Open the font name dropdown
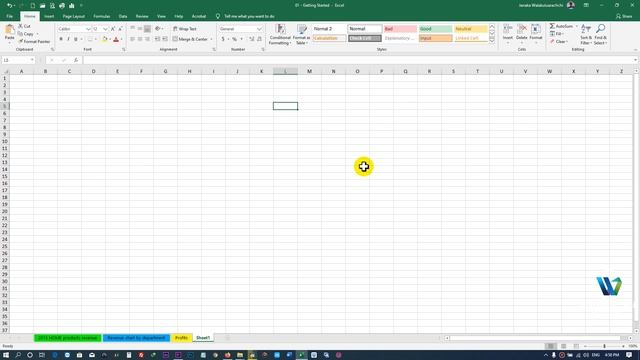The image size is (640, 360). click(88, 29)
